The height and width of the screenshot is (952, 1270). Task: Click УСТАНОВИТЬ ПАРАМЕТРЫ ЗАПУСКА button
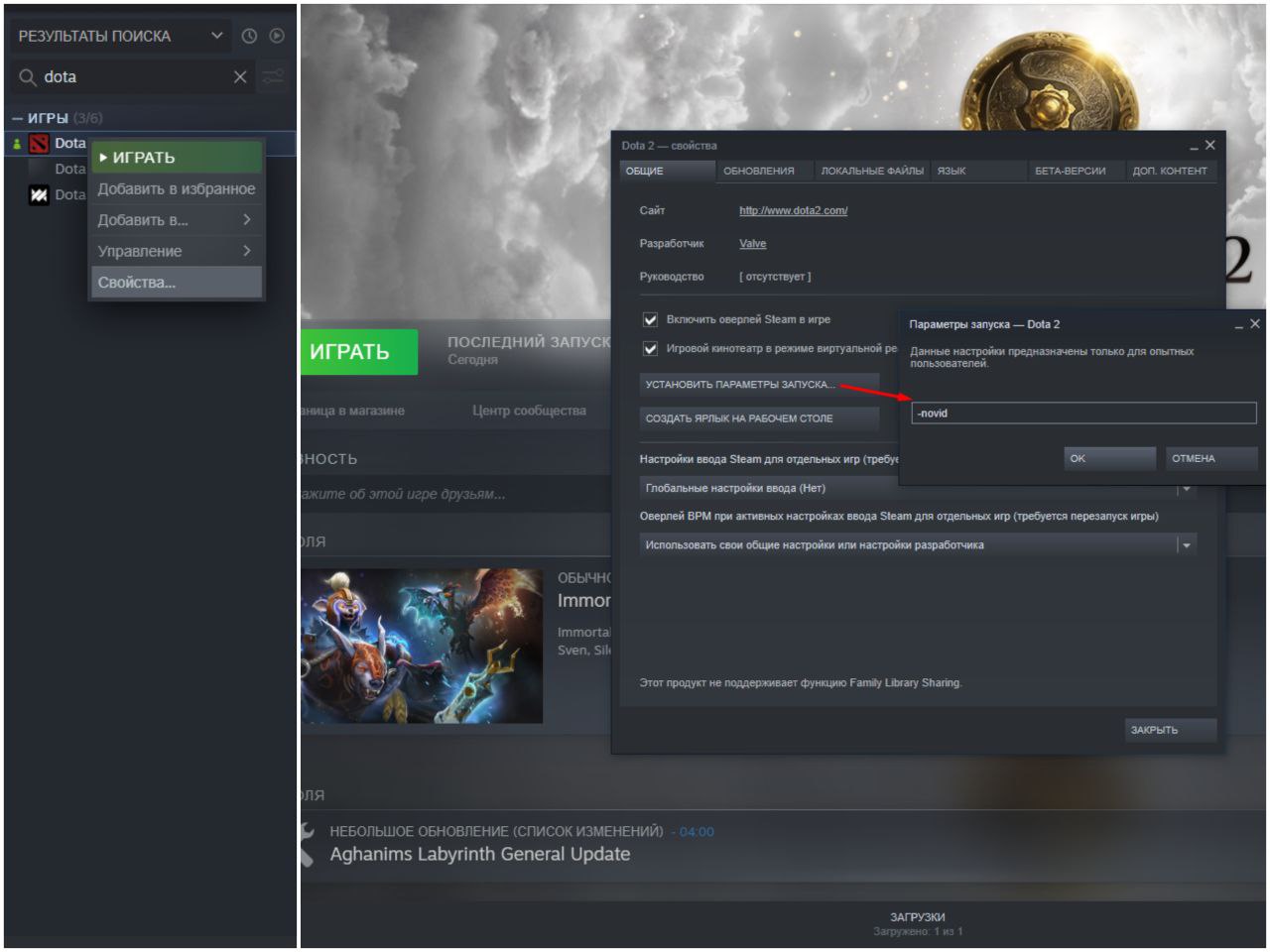[x=759, y=385]
